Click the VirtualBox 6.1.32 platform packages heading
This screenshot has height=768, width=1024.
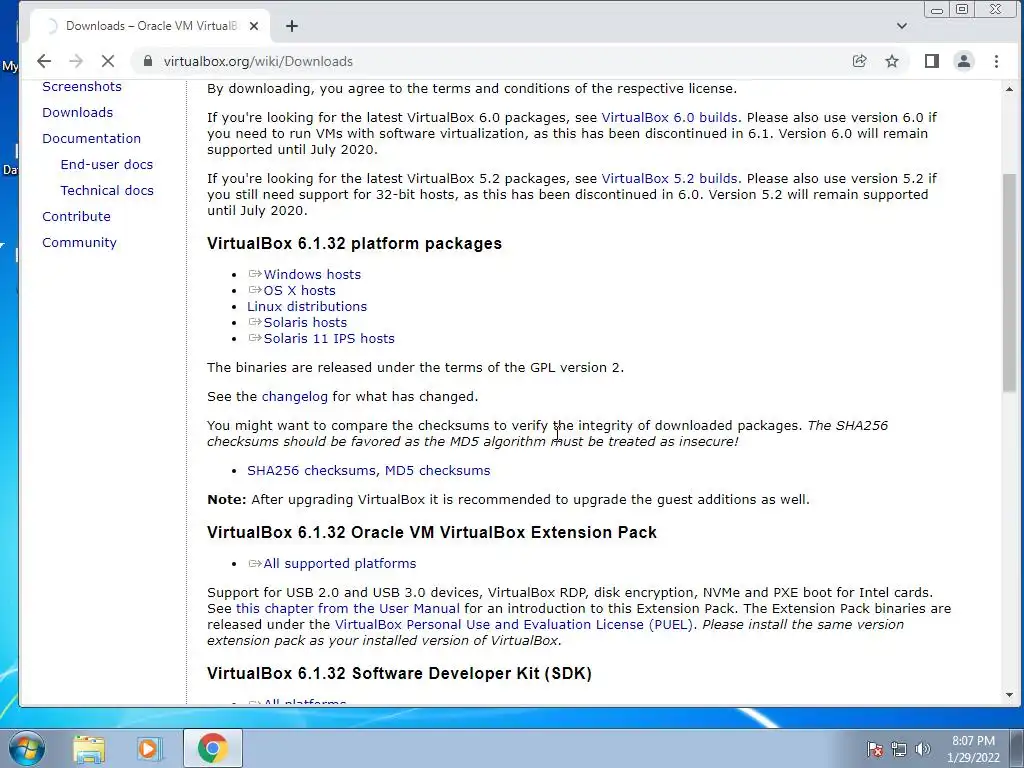pos(355,244)
